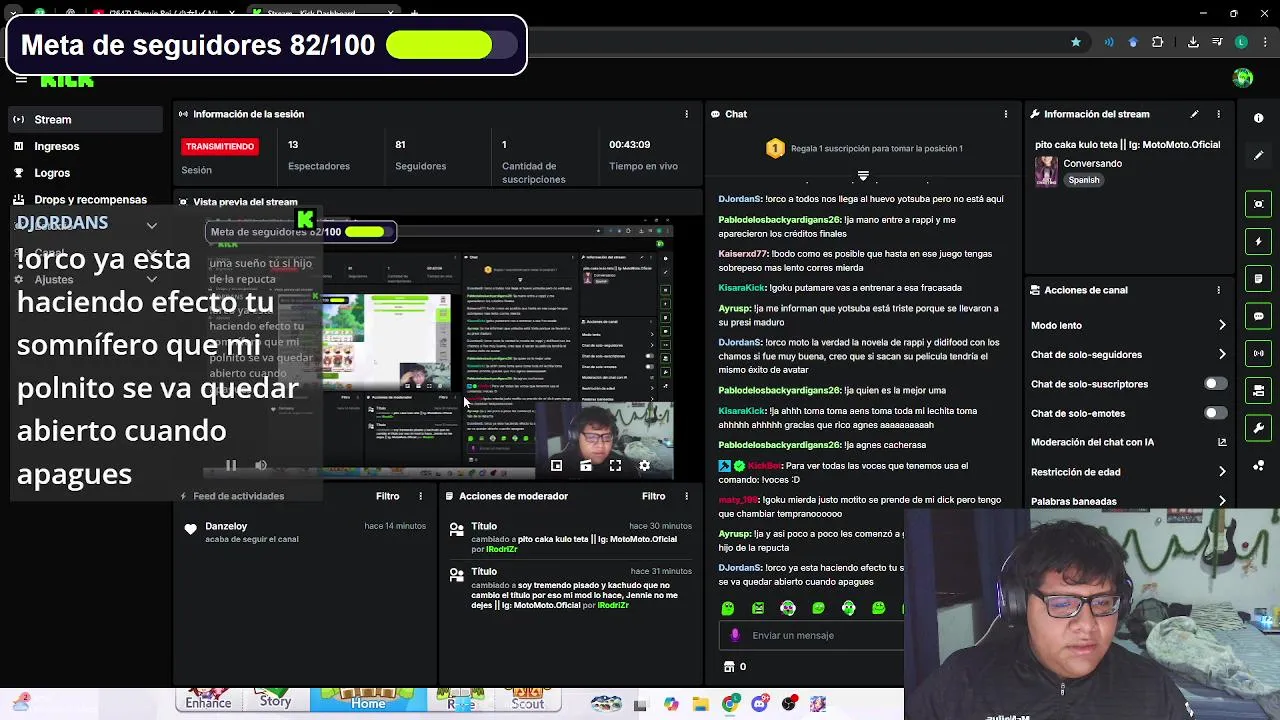1280x720 pixels.
Task: Open the Chrome downloads icon
Action: 1193,42
